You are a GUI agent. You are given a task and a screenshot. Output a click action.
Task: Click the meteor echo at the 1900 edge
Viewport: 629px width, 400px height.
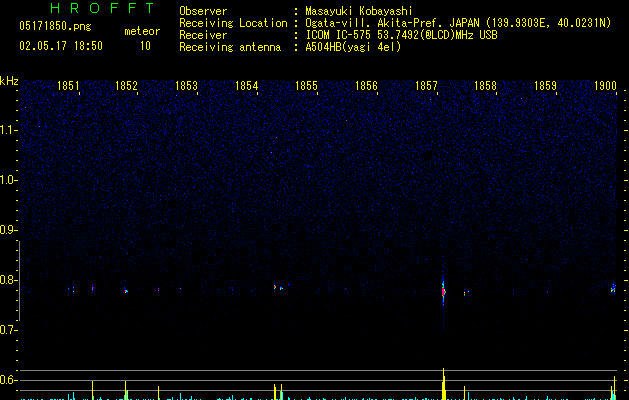pyautogui.click(x=613, y=288)
